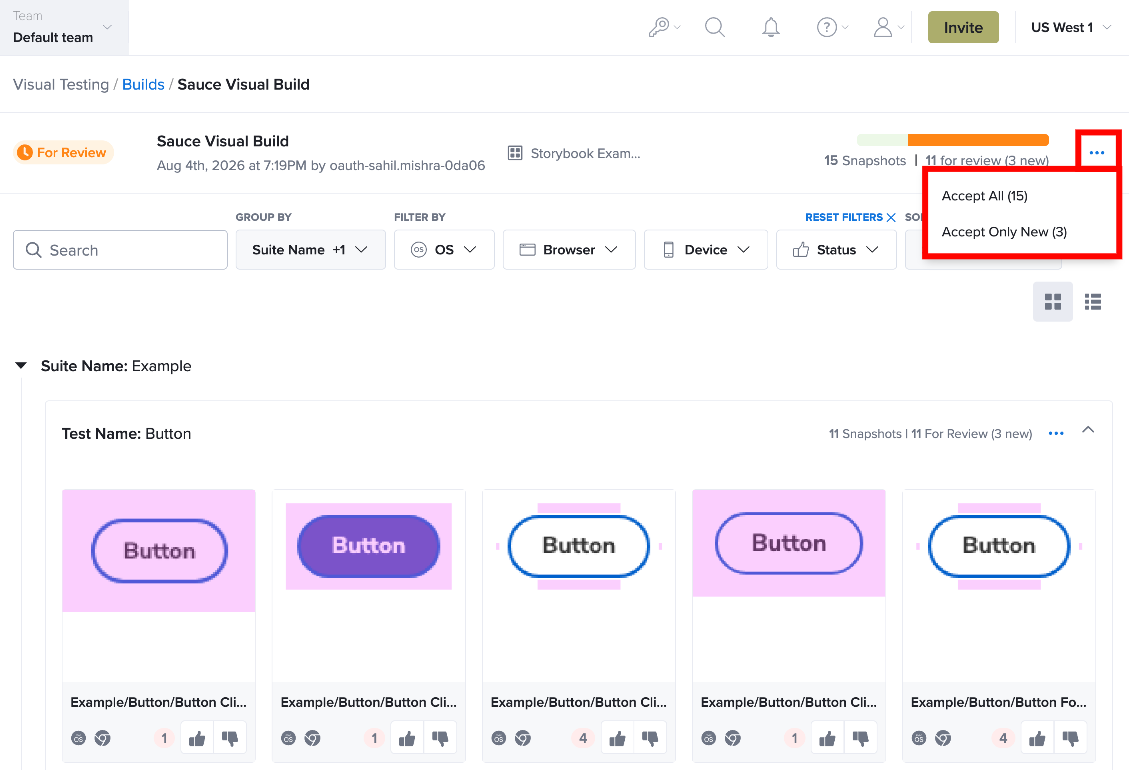Go to Builds breadcrumb link
This screenshot has width=1129, height=770.
[143, 84]
